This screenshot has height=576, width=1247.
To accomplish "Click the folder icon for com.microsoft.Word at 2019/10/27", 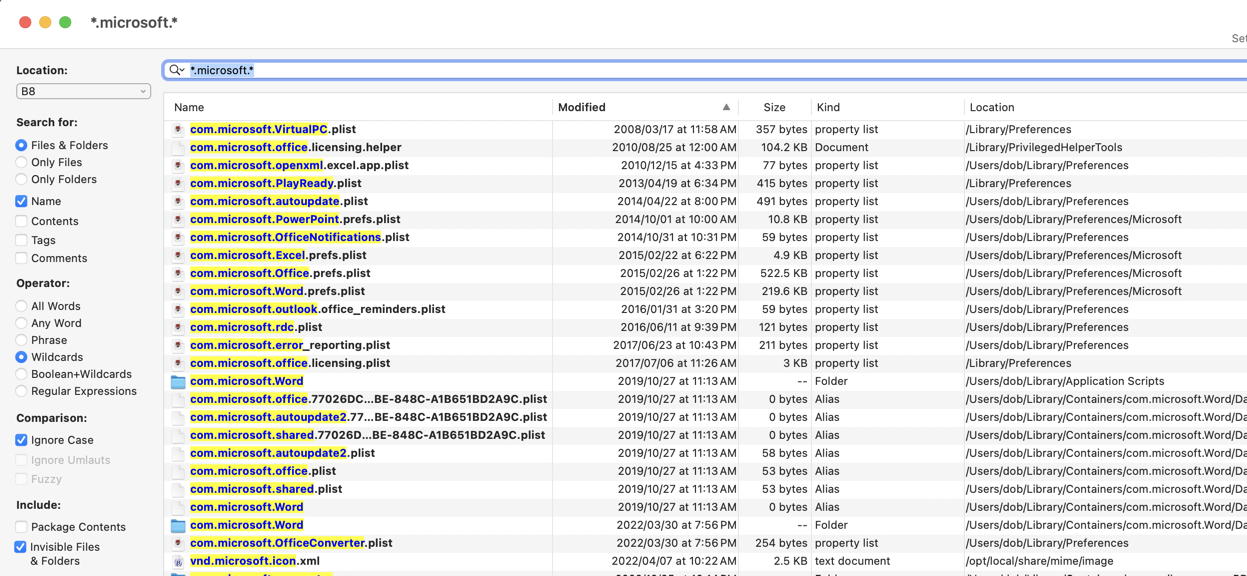I will pyautogui.click(x=178, y=381).
